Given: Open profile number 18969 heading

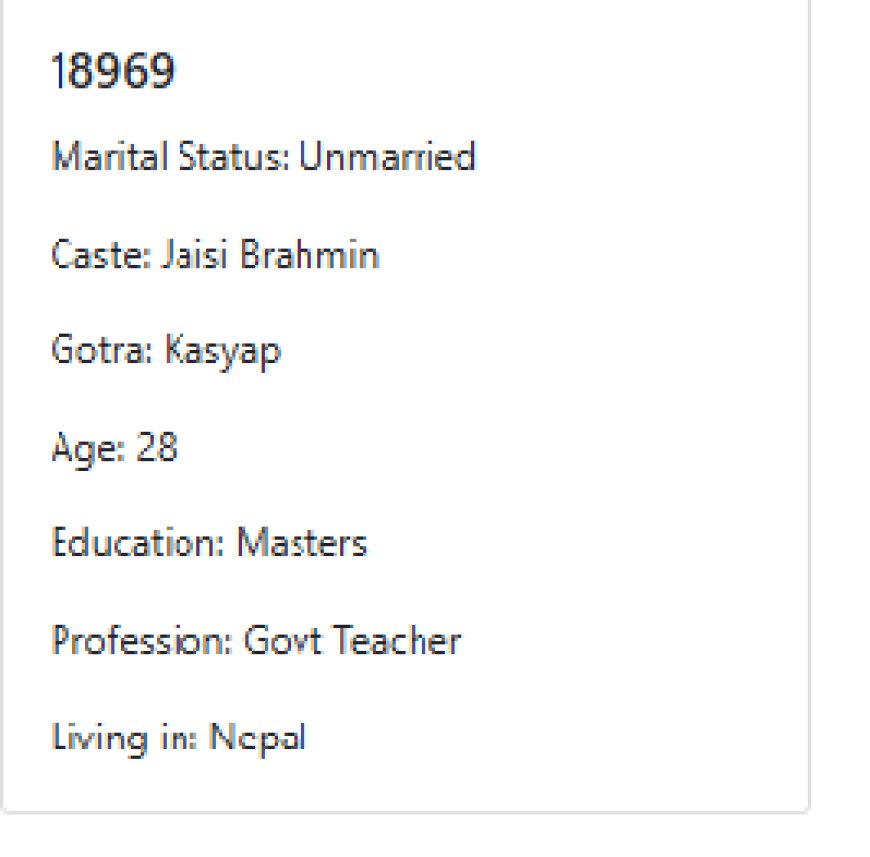Looking at the screenshot, I should tap(113, 70).
